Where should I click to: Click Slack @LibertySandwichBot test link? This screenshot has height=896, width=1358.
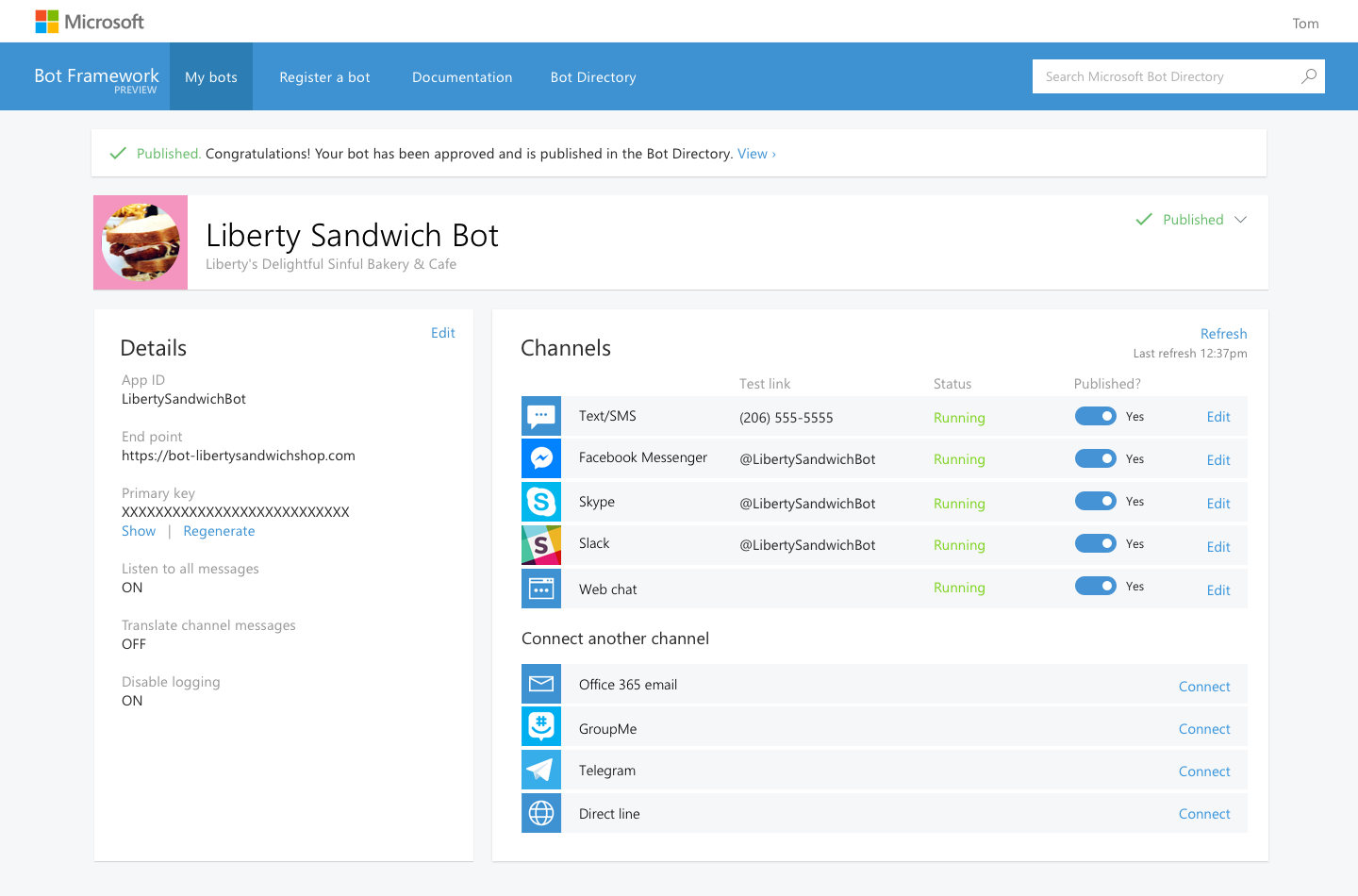tap(807, 545)
